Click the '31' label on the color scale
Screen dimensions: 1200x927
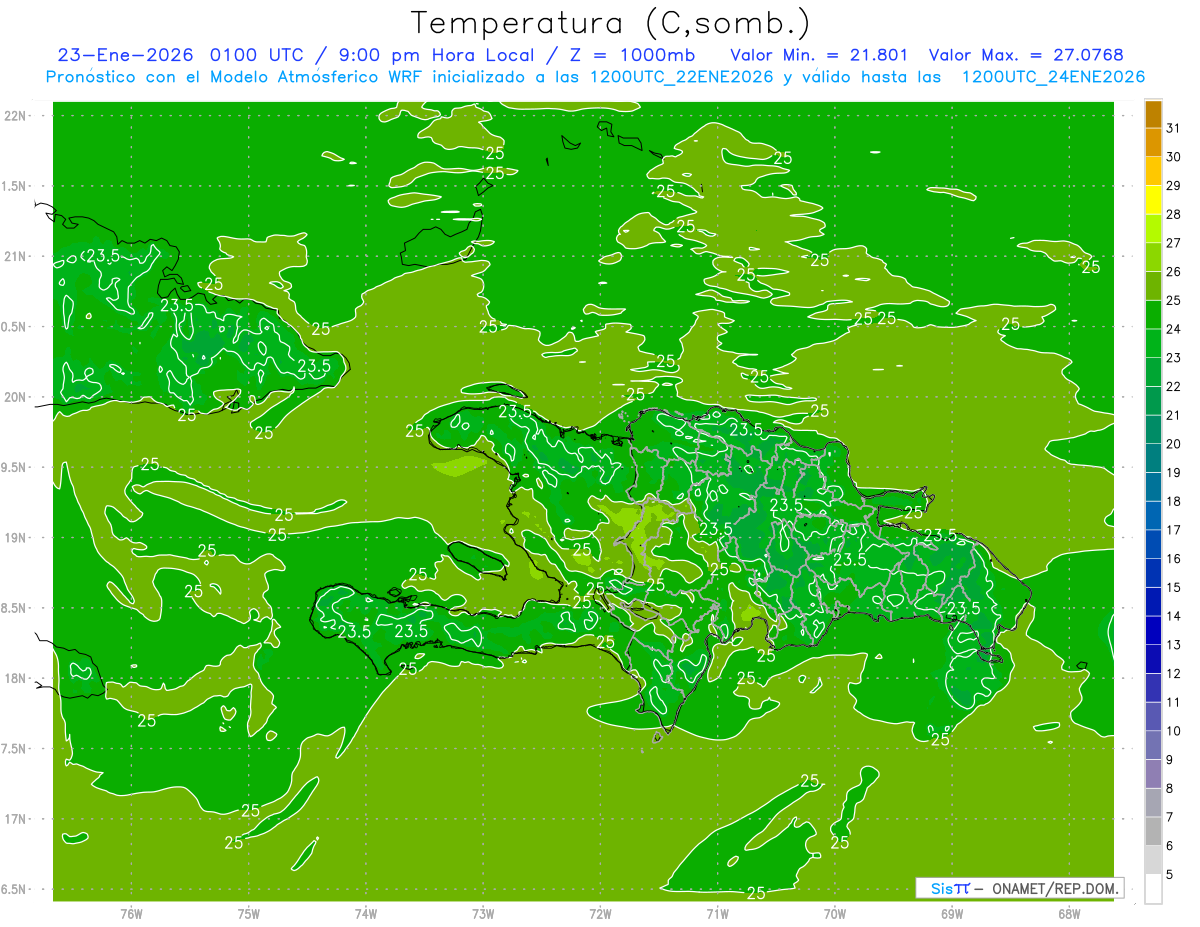coord(1173,128)
